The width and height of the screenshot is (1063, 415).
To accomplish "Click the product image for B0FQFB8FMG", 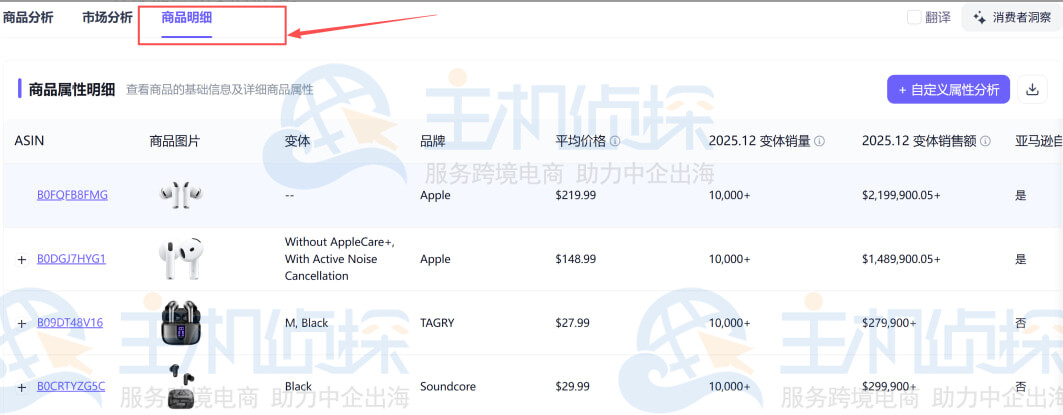I will coord(181,195).
